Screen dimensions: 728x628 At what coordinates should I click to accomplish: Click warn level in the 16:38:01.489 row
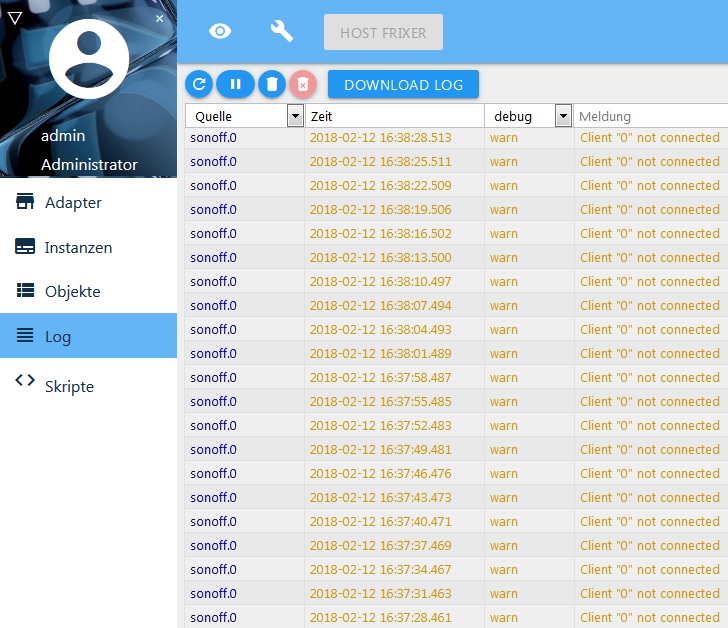coord(504,354)
